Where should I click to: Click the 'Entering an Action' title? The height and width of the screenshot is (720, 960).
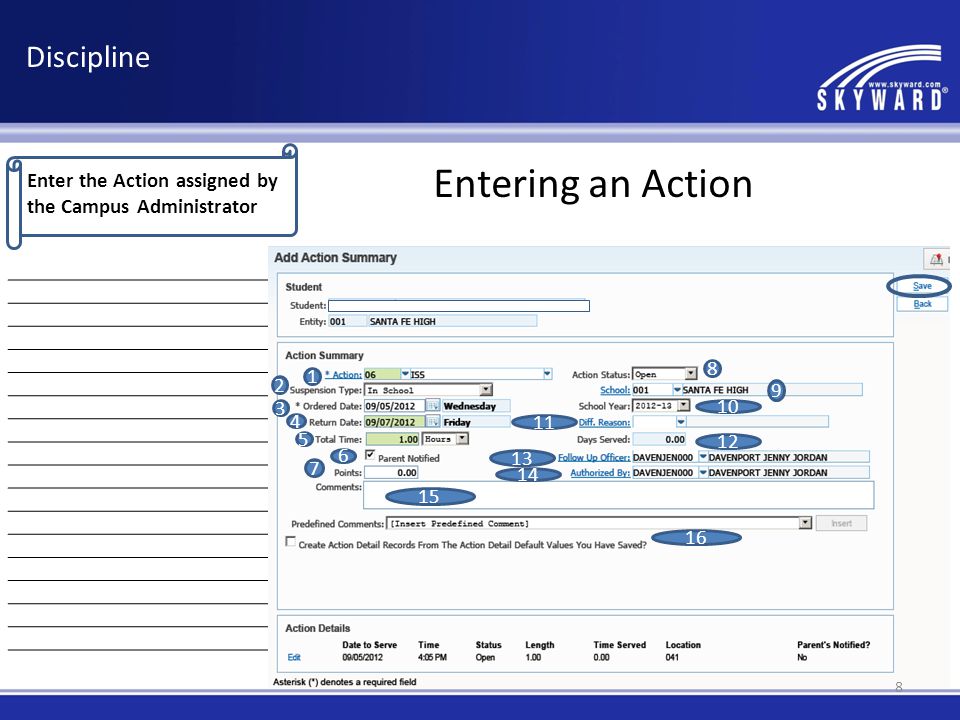[593, 184]
